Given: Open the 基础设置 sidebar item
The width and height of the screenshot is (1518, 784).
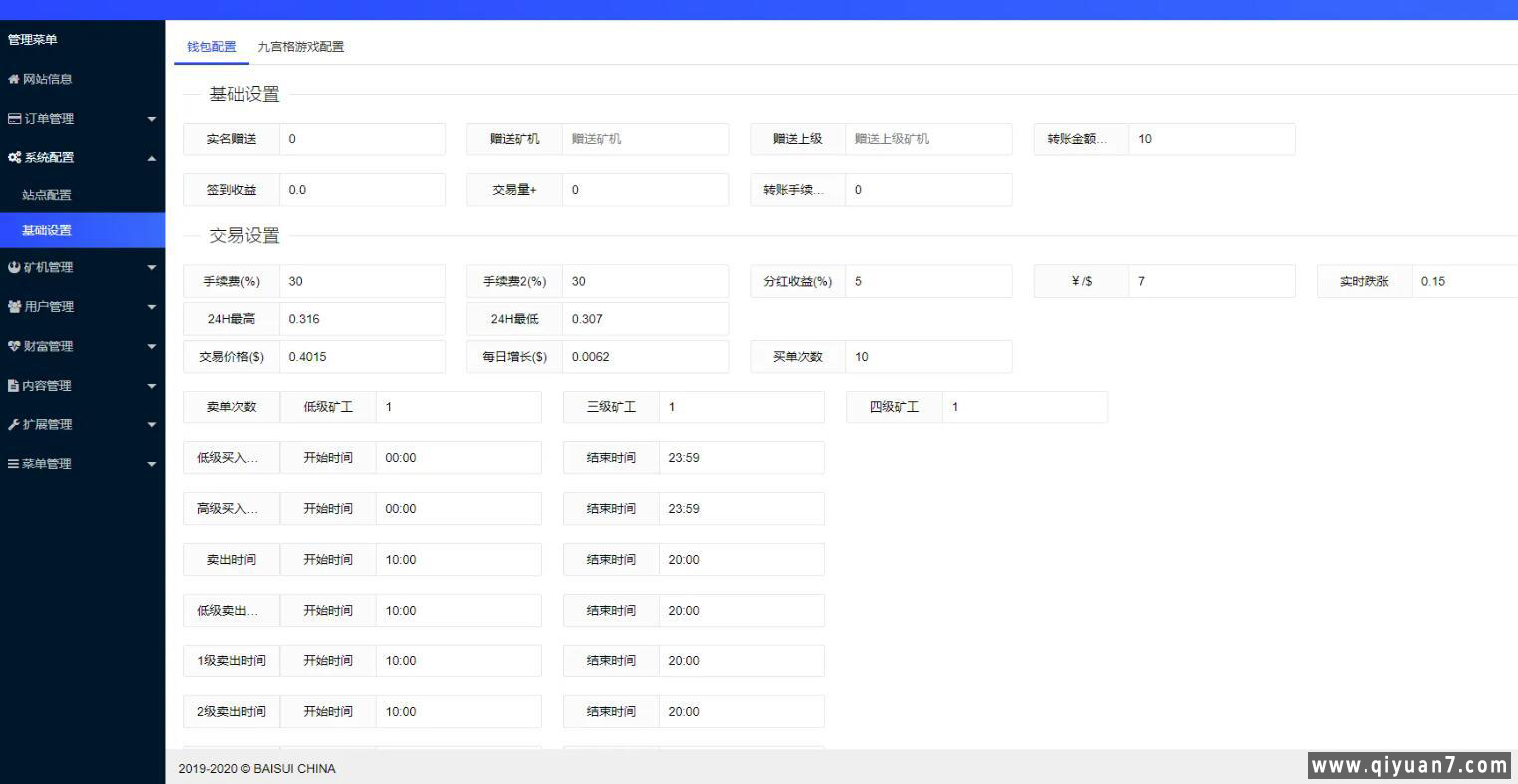Looking at the screenshot, I should 47,230.
